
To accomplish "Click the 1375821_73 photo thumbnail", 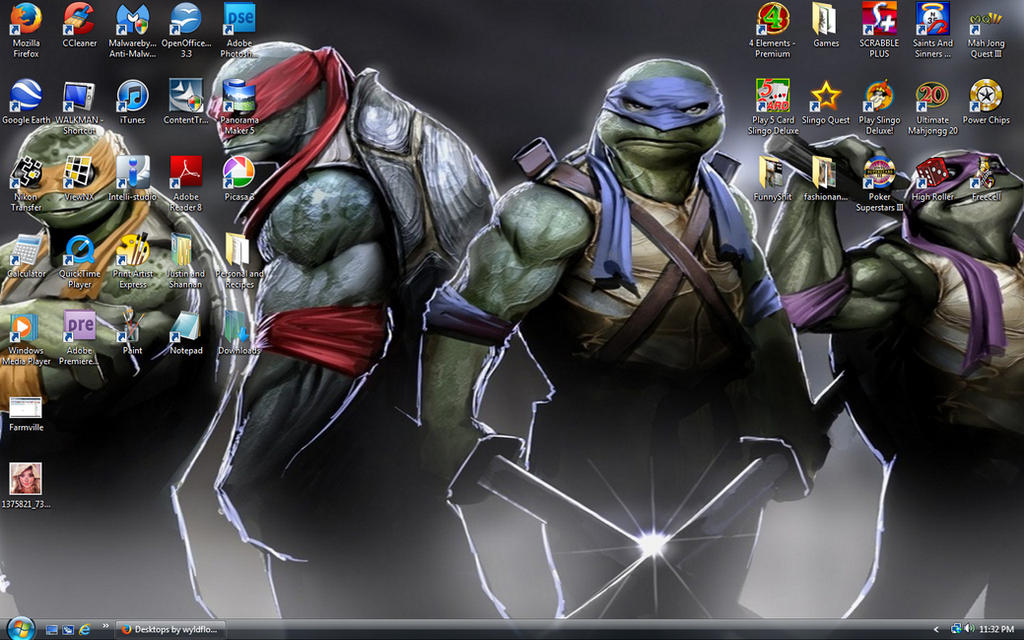I will (x=26, y=479).
